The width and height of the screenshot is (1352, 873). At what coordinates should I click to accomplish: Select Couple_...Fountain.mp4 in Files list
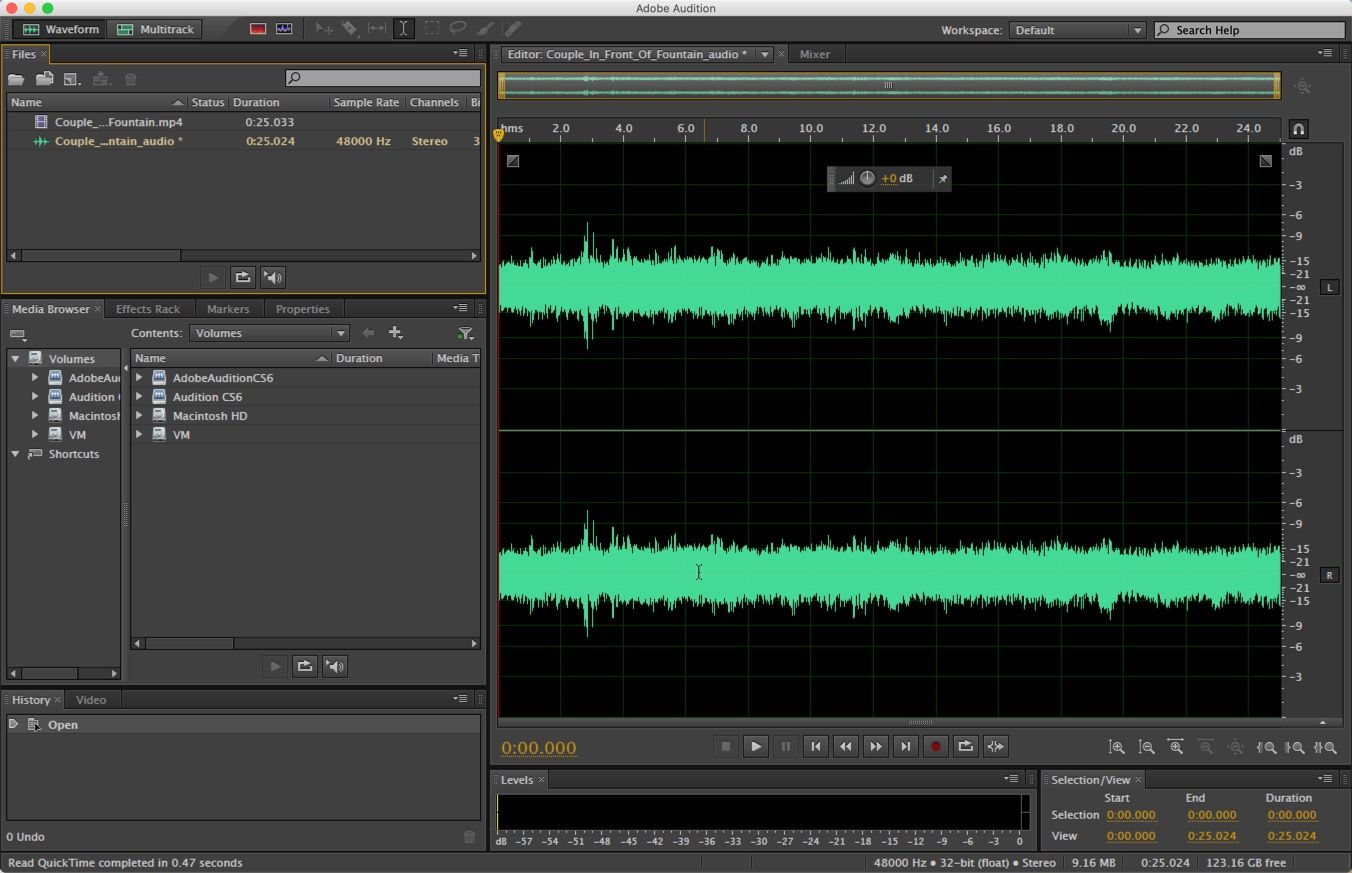pyautogui.click(x=243, y=122)
